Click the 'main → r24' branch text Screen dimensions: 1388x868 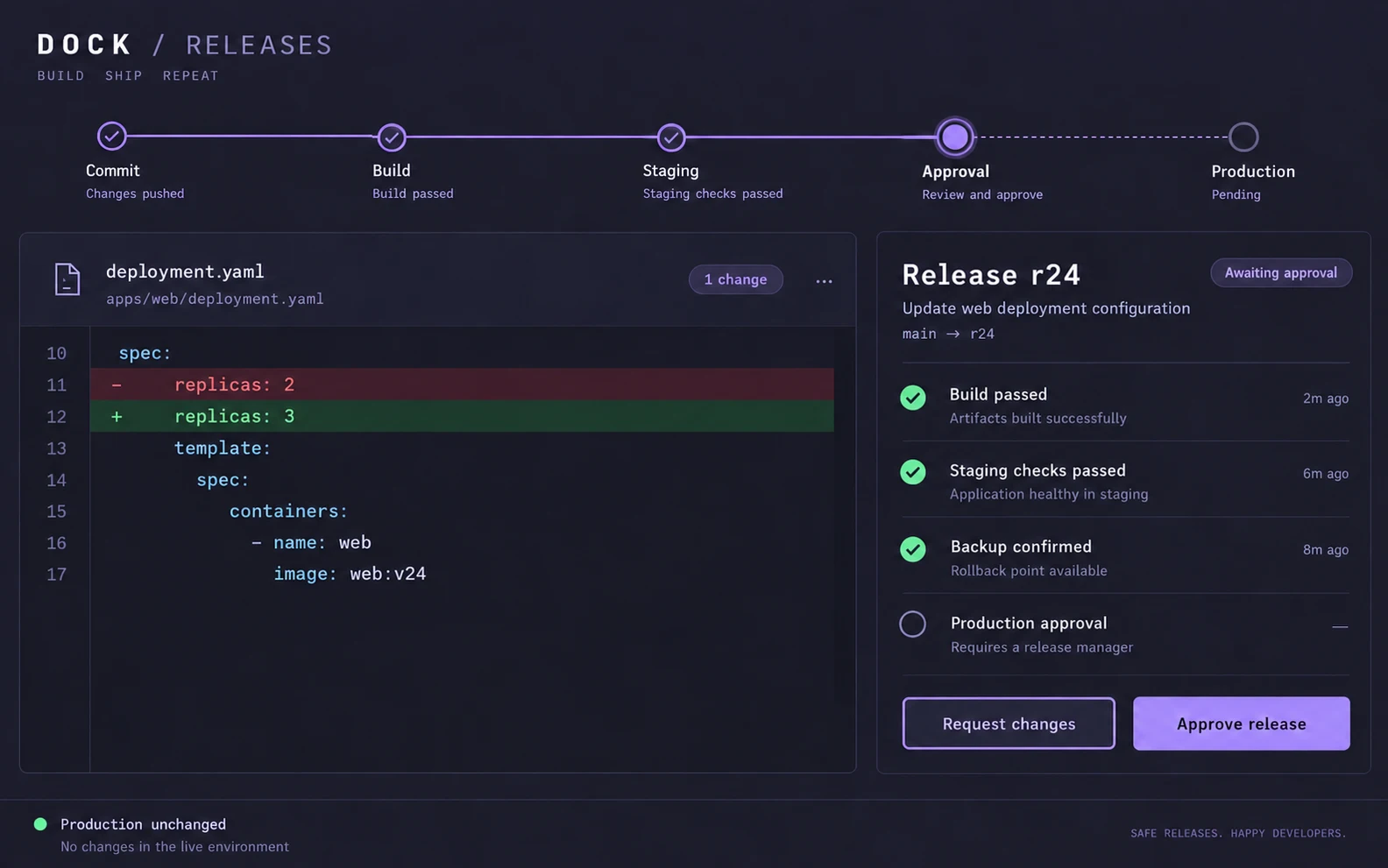pyautogui.click(x=948, y=334)
